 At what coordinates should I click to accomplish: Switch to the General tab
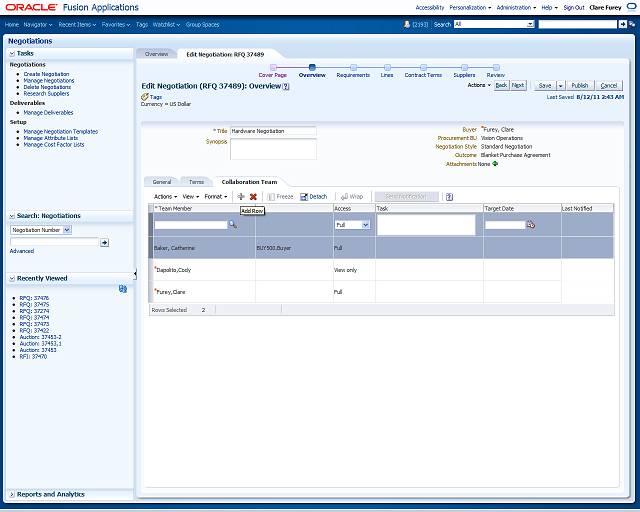(162, 182)
